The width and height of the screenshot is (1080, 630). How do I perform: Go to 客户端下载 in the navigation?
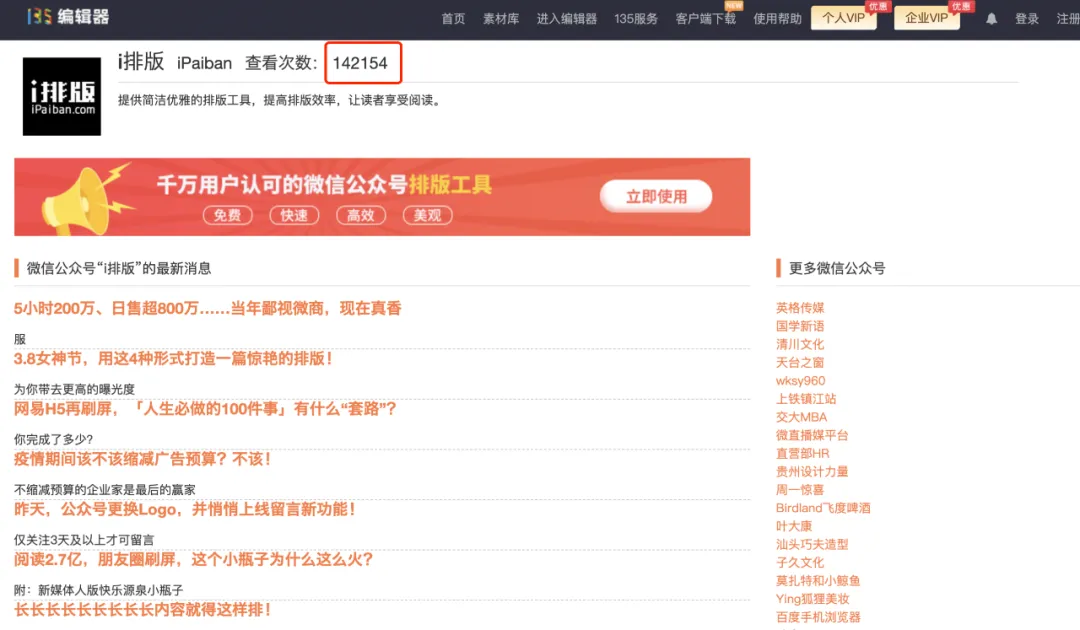tap(705, 19)
